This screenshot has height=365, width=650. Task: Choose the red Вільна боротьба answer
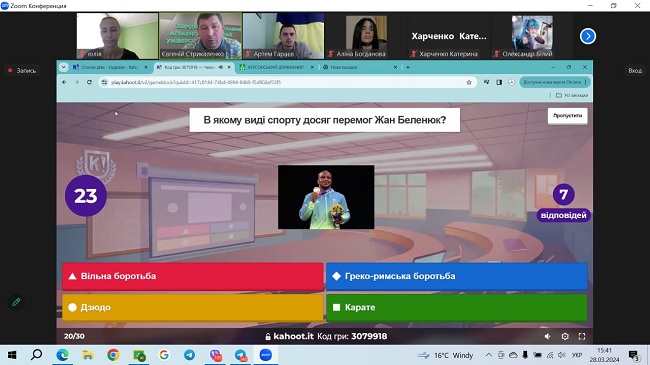[x=192, y=276]
